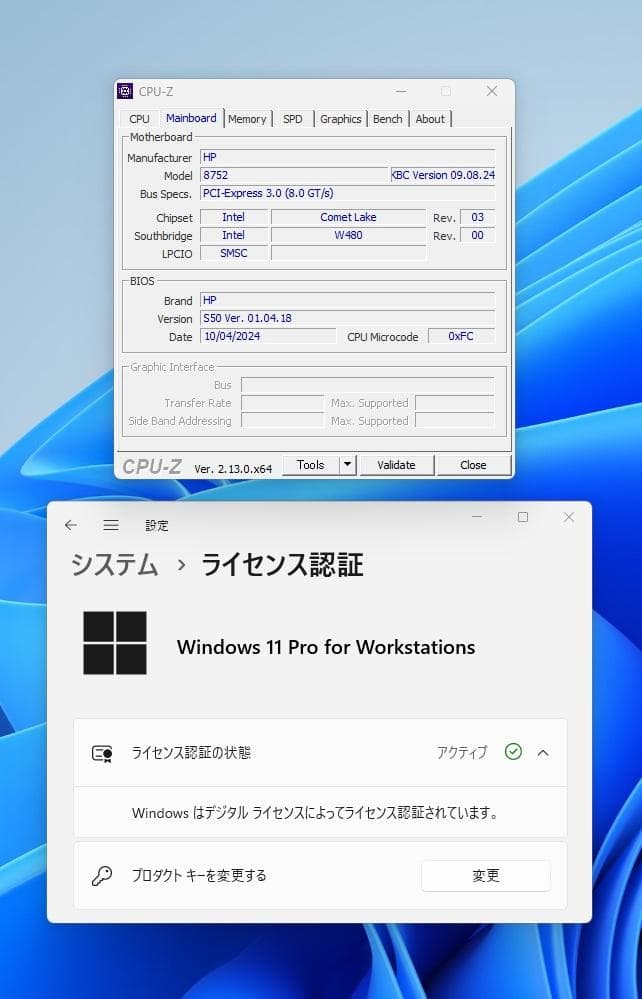Viewport: 642px width, 999px height.
Task: Click the CPU-Z app icon in title bar
Action: tap(125, 91)
